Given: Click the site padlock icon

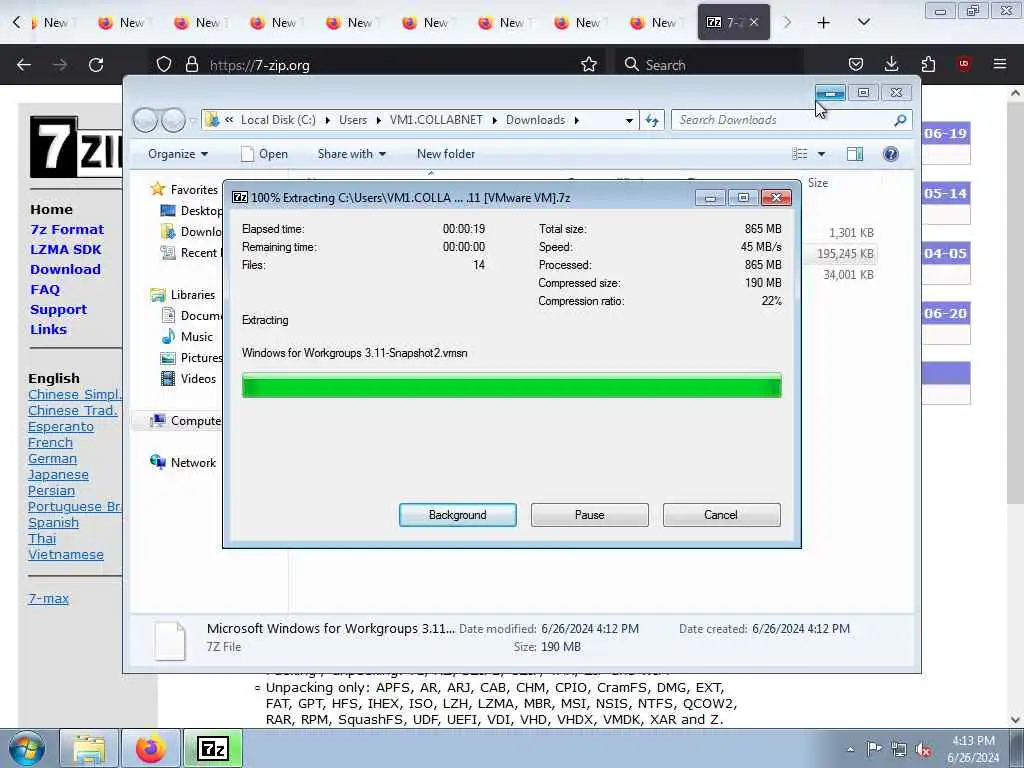Looking at the screenshot, I should tap(191, 65).
